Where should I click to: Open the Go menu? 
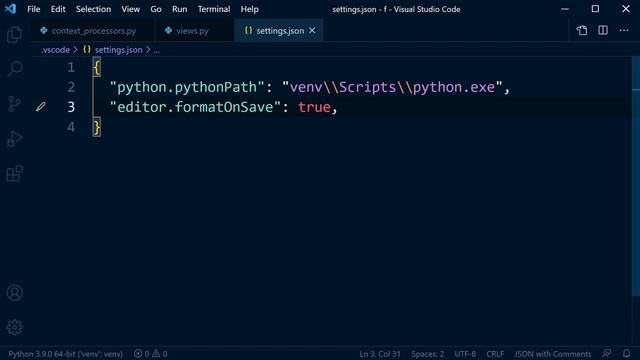156,9
